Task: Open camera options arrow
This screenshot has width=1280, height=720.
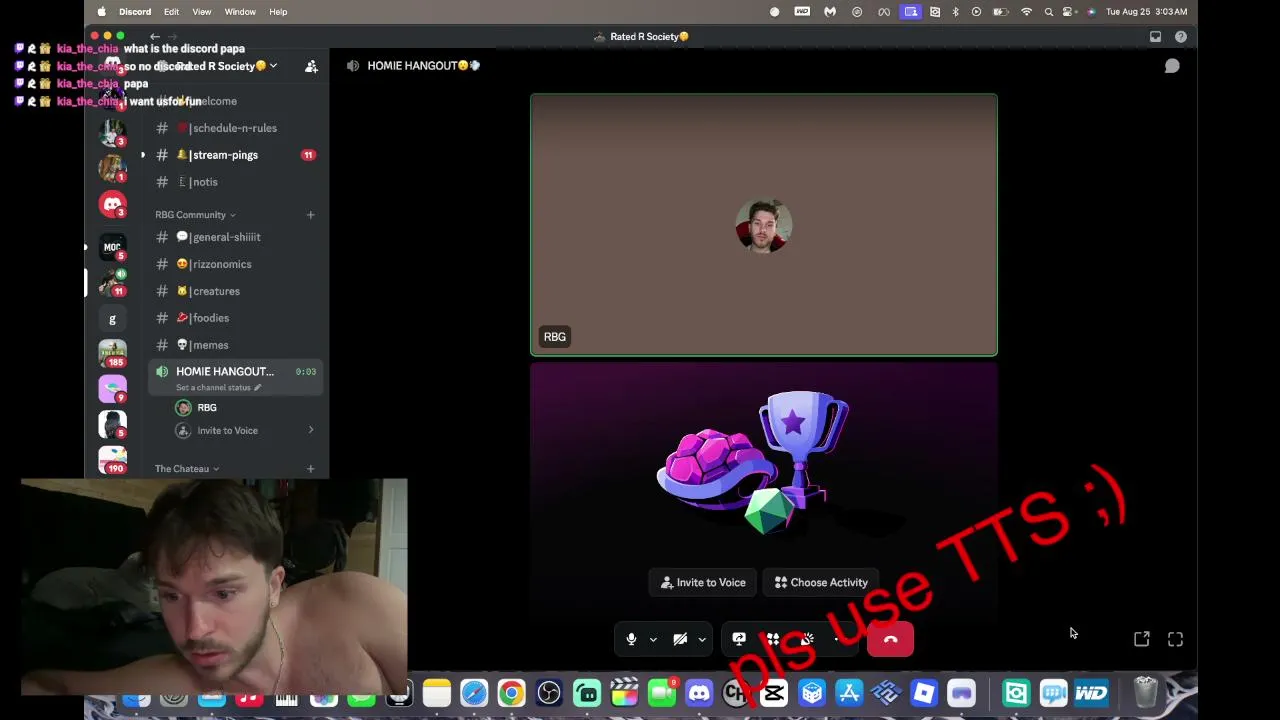Action: (702, 640)
